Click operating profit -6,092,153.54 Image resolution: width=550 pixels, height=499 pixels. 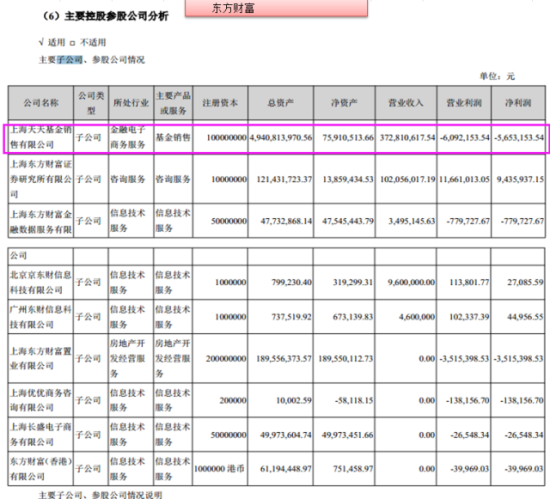(x=464, y=137)
